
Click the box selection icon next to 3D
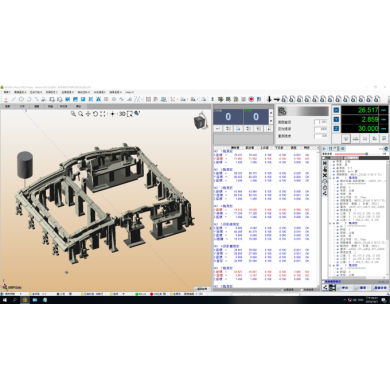(x=129, y=114)
